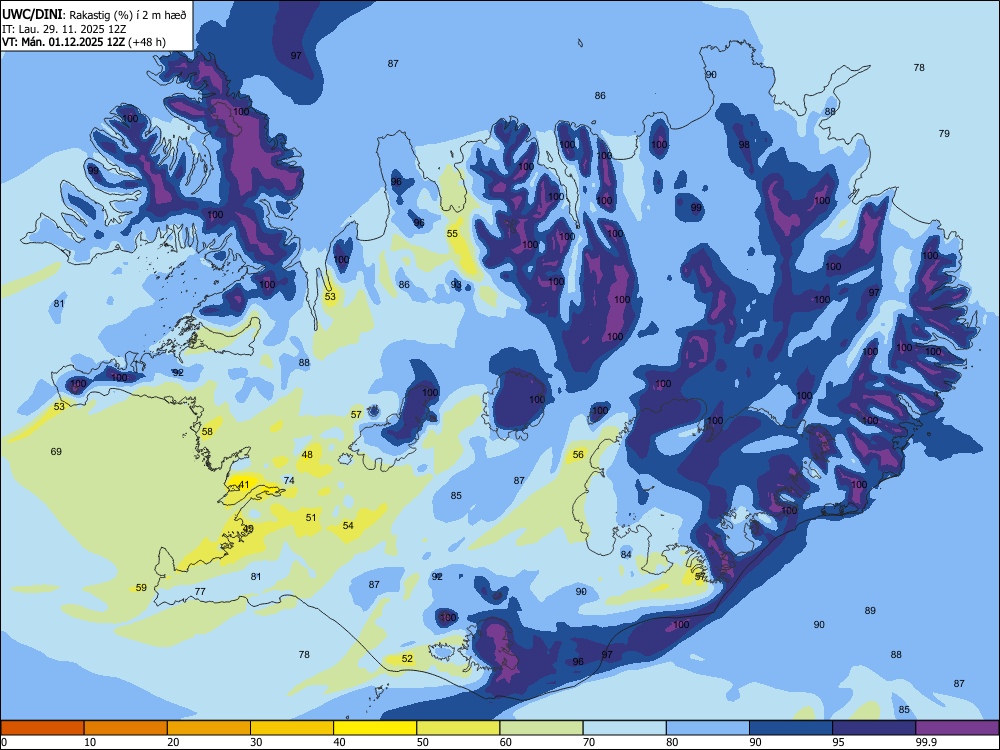Viewport: 1000px width, 750px height.
Task: Click the humidity value '51' on the map
Action: [x=311, y=517]
